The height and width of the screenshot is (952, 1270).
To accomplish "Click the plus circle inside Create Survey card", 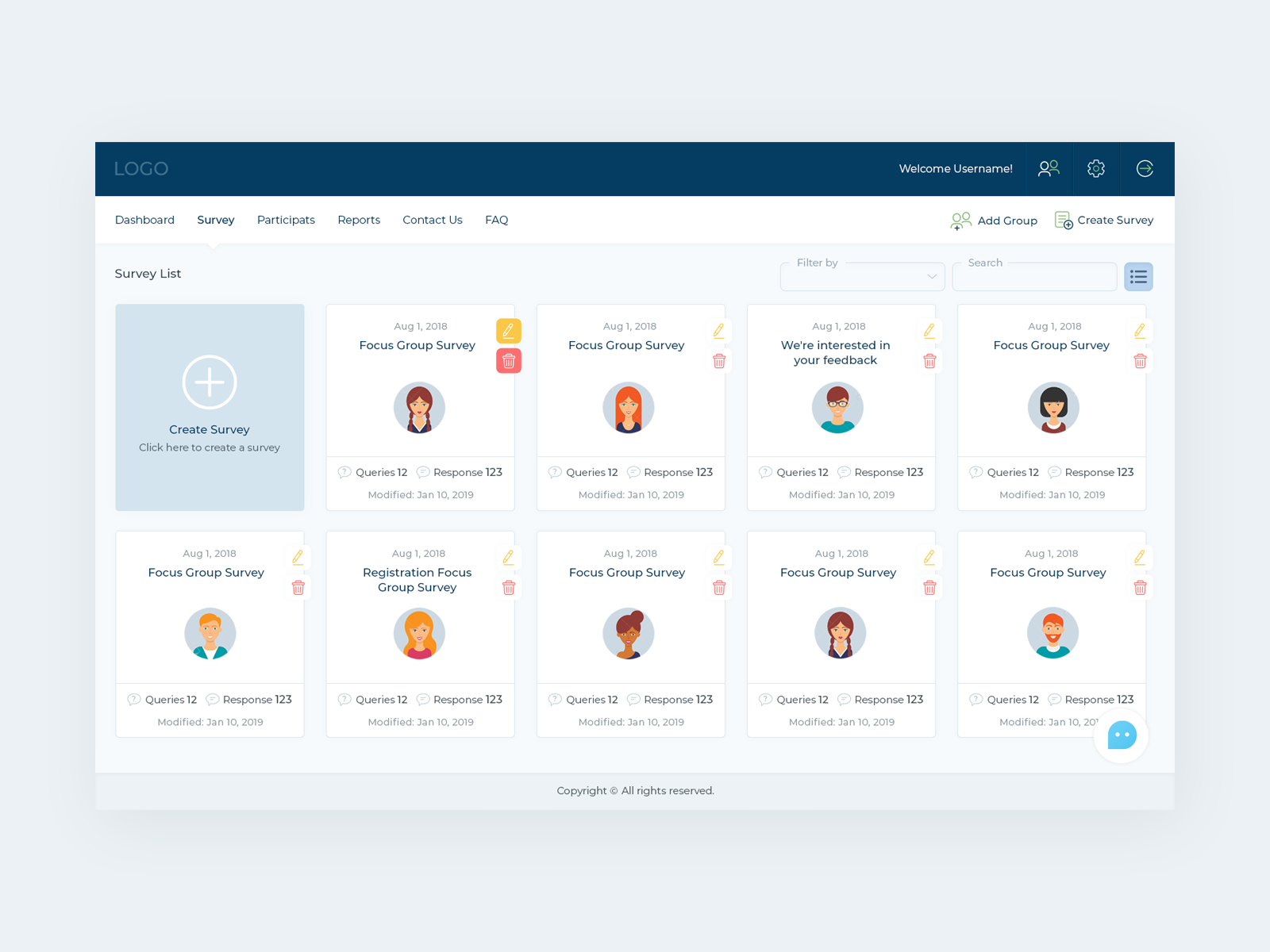I will 210,382.
